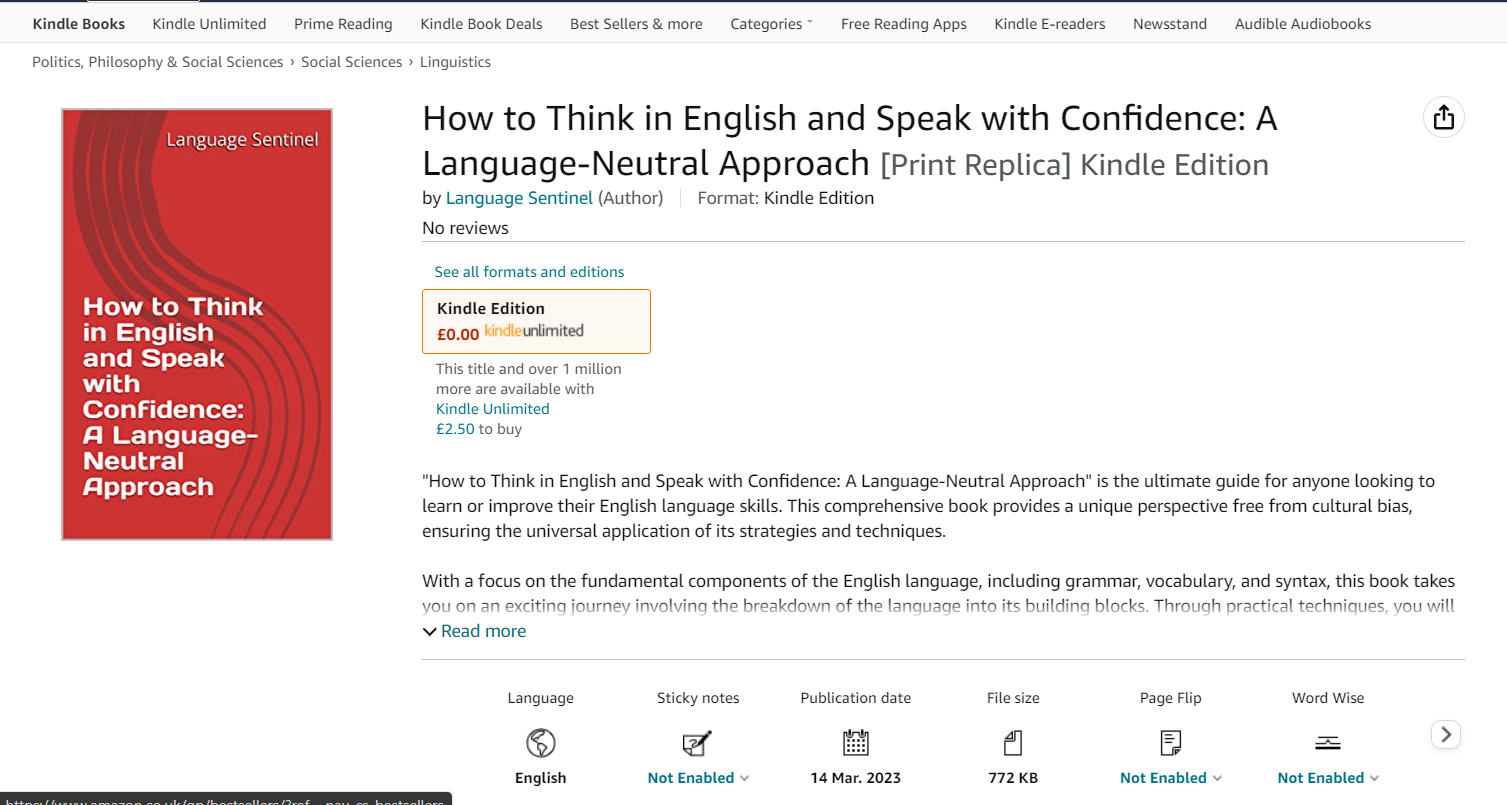This screenshot has height=805, width=1507.
Task: Select the Kindle Edition £0.00 format box
Action: click(x=536, y=321)
